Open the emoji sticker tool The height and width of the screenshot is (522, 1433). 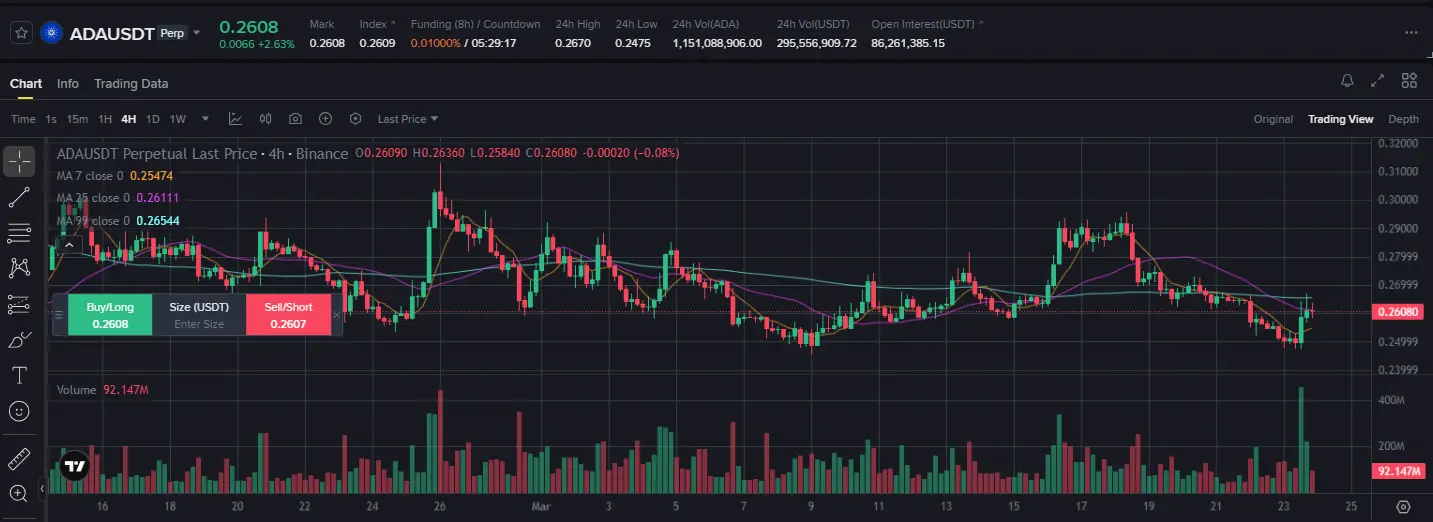pos(19,411)
